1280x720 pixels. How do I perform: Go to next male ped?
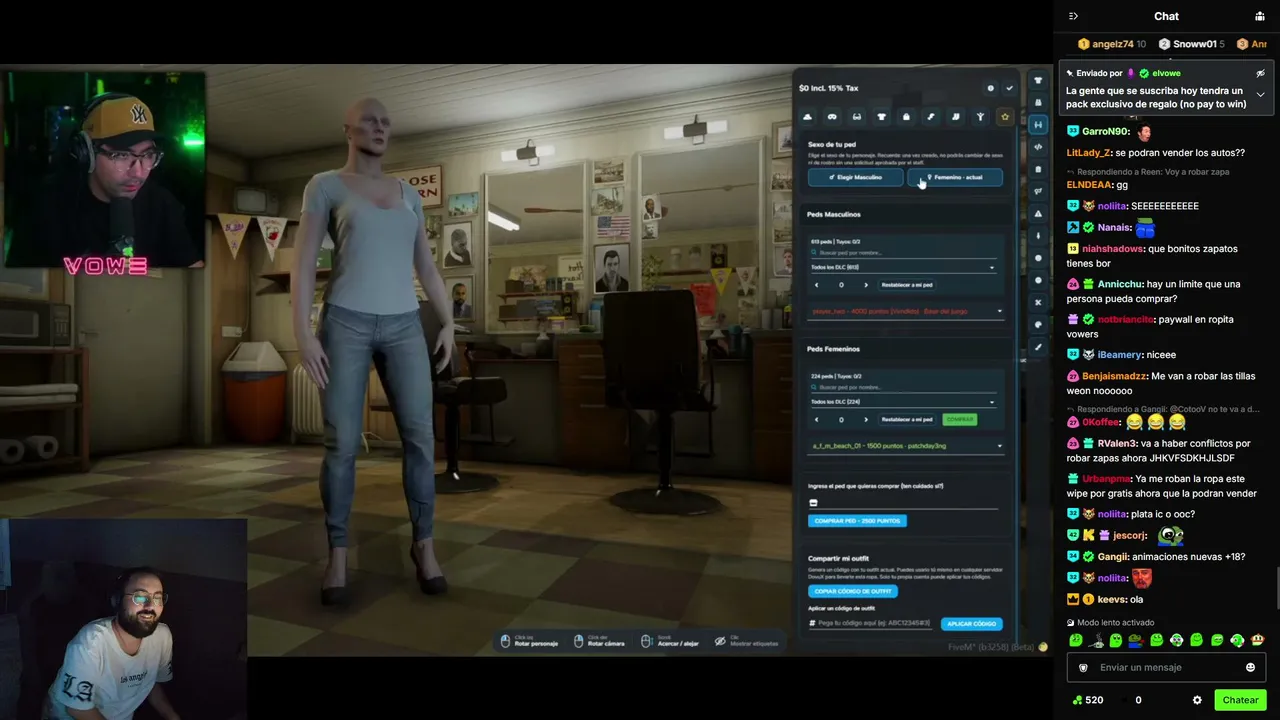click(x=866, y=285)
